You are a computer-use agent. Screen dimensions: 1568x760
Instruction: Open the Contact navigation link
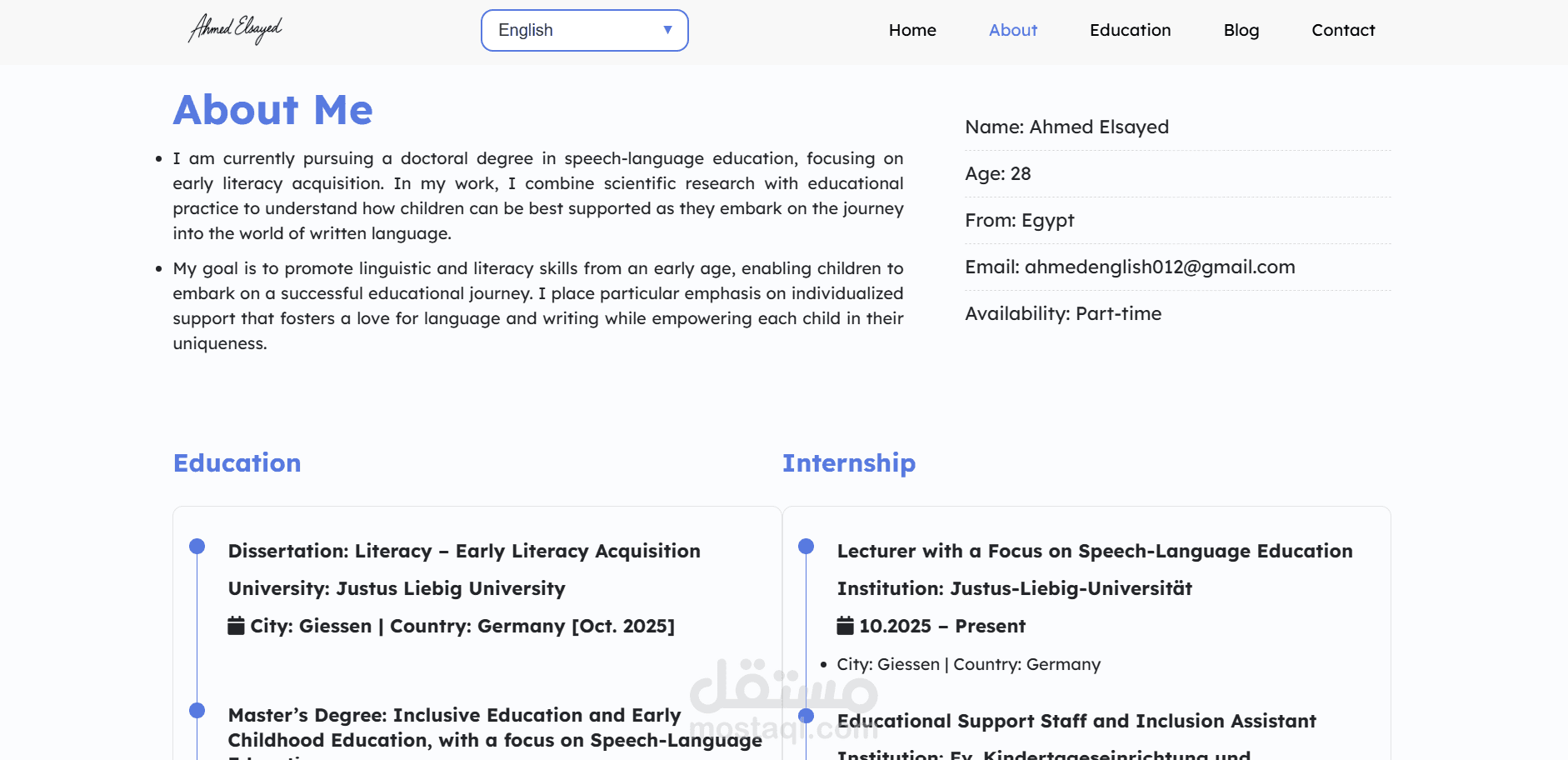(1343, 31)
